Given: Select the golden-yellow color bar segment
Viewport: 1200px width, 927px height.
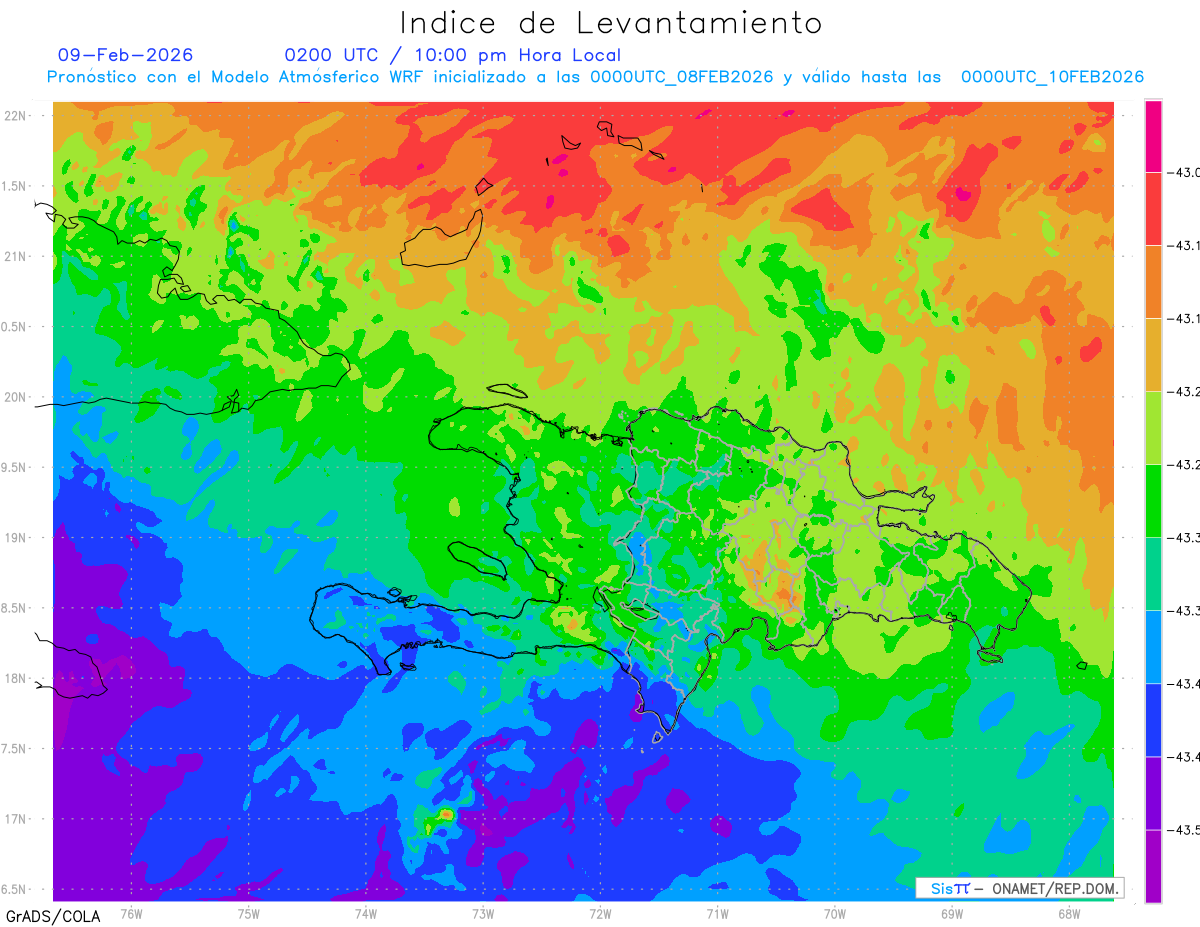Looking at the screenshot, I should [1153, 355].
